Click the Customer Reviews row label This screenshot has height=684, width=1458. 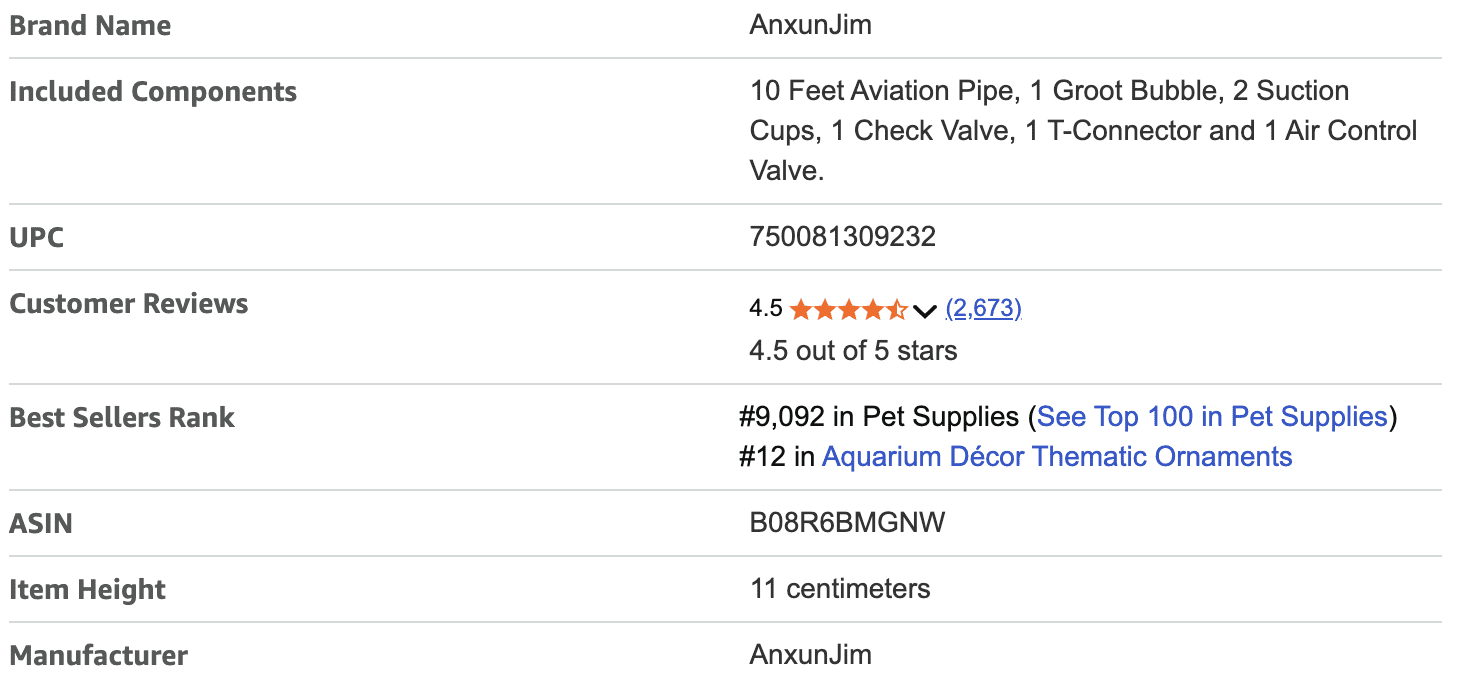(x=129, y=304)
